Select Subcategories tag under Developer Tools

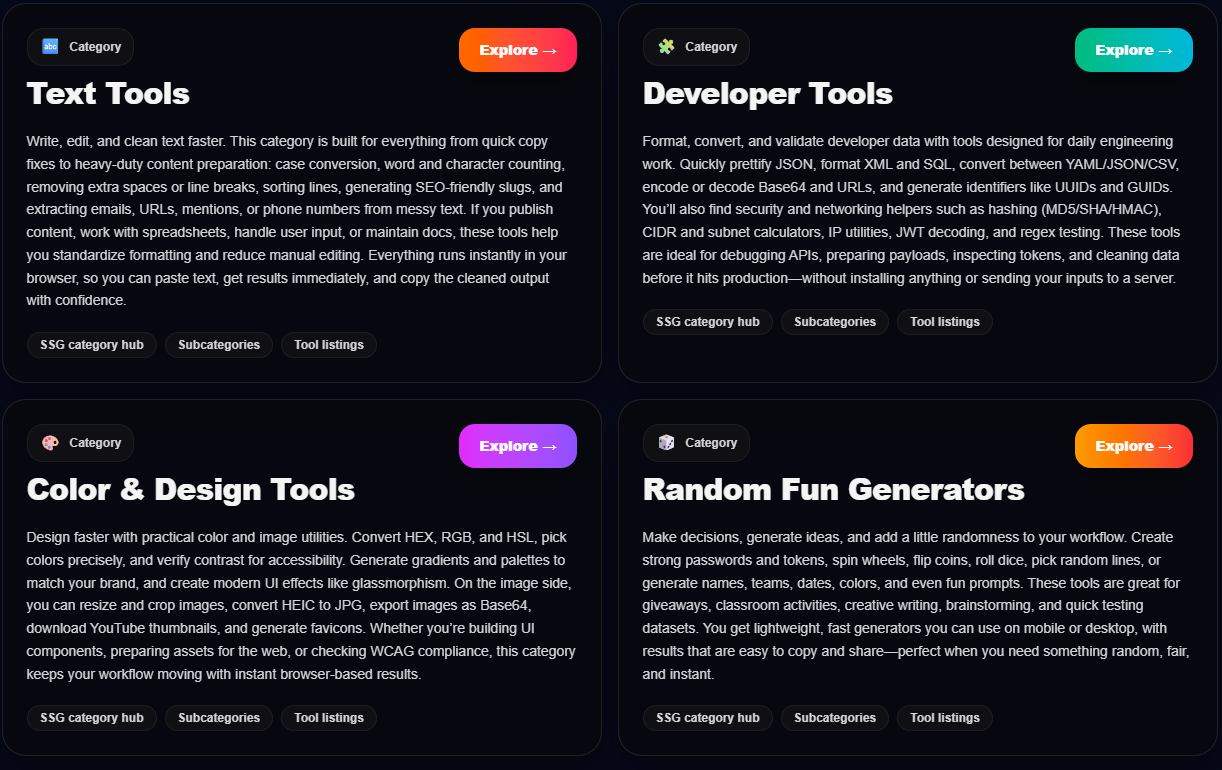(835, 322)
